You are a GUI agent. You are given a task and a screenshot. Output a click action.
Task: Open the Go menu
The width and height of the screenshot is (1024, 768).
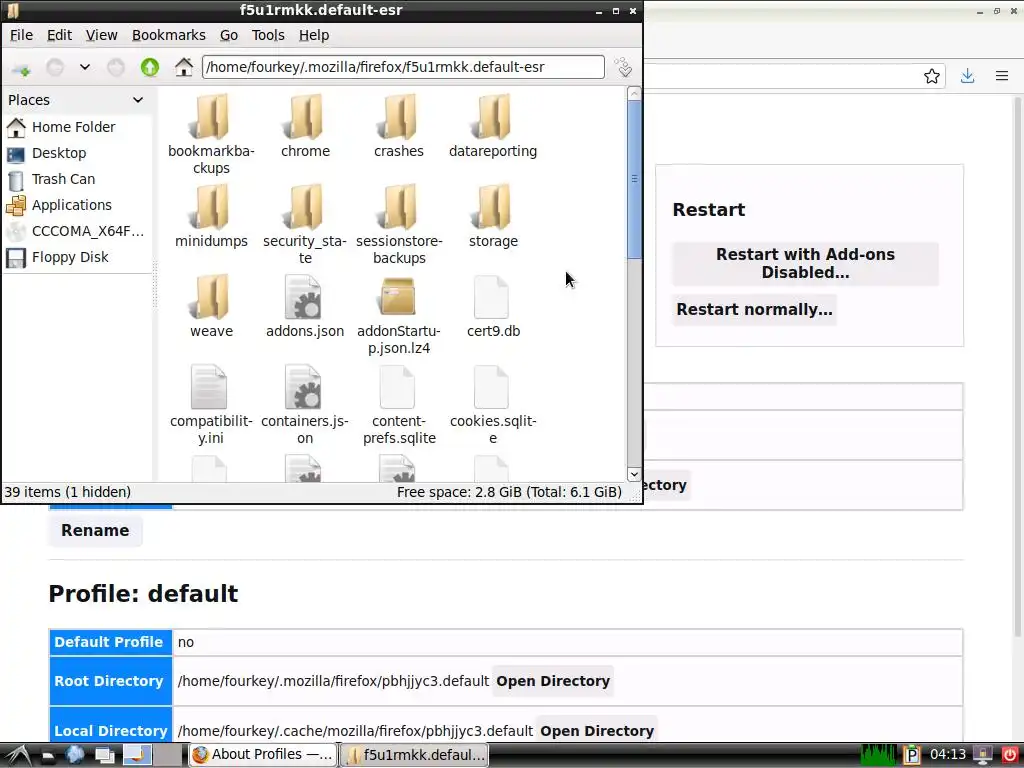pyautogui.click(x=229, y=35)
